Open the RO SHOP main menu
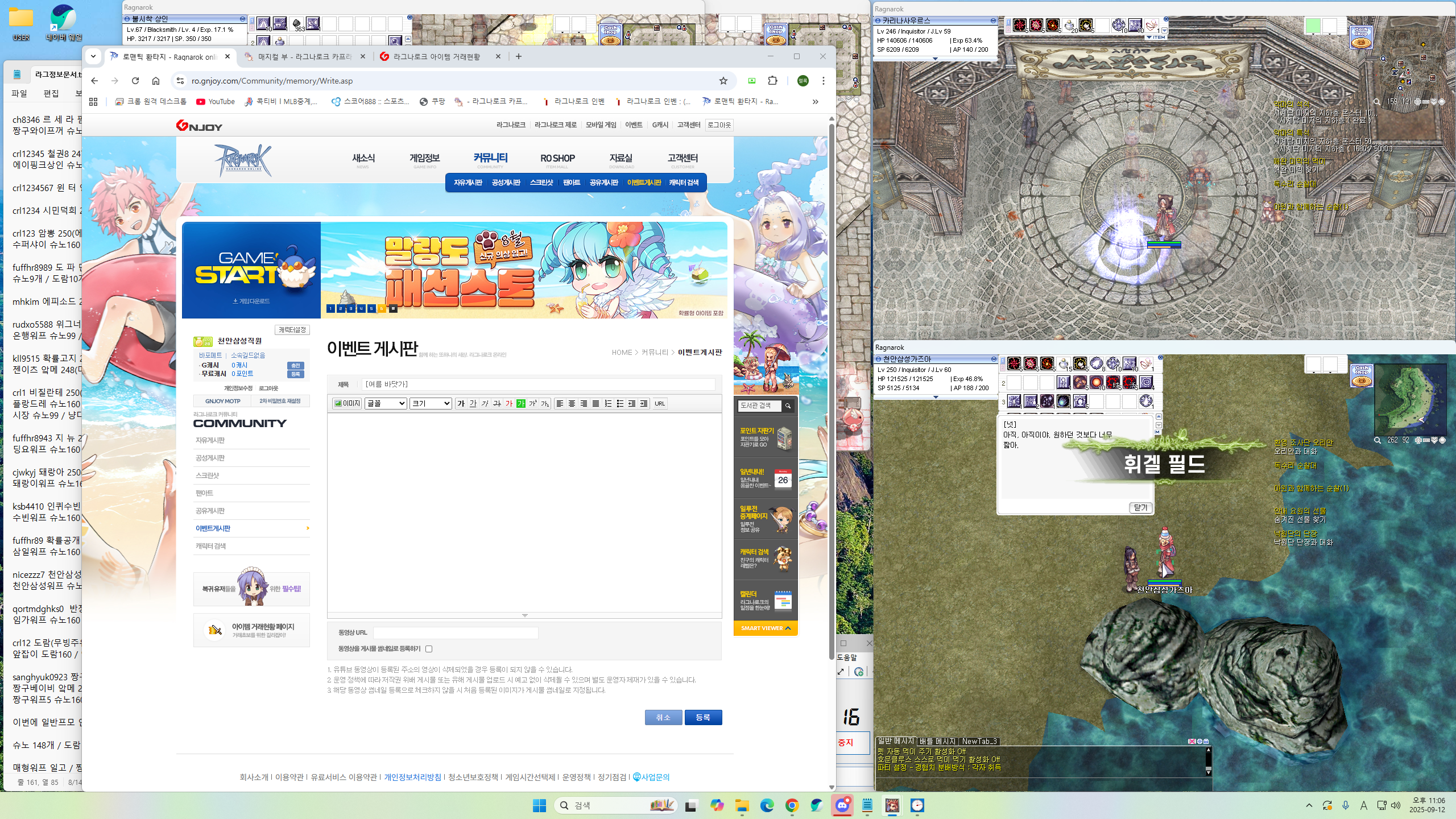The width and height of the screenshot is (1456, 819). coord(557,159)
